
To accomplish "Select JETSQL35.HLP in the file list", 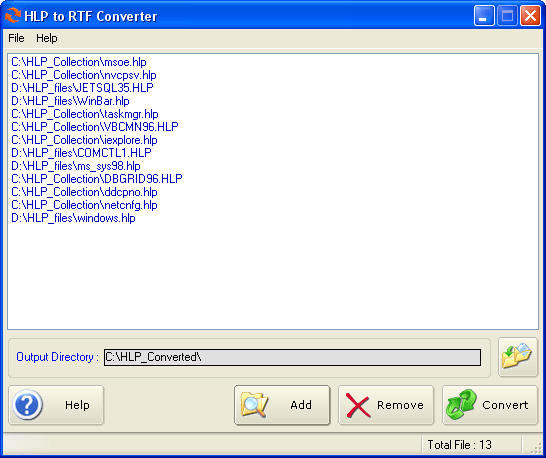I will 82,88.
